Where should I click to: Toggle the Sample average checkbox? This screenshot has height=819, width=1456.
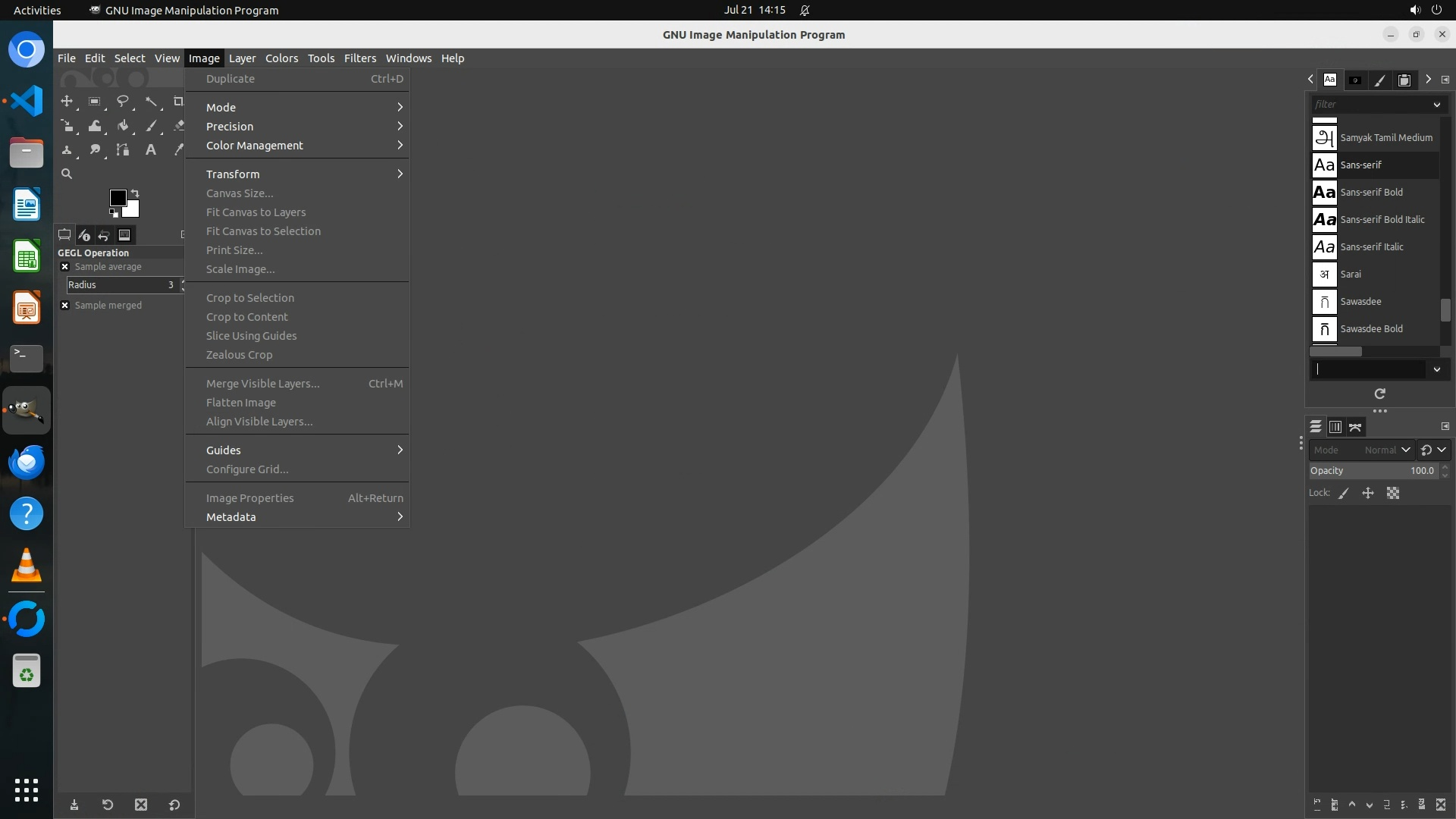(x=65, y=267)
